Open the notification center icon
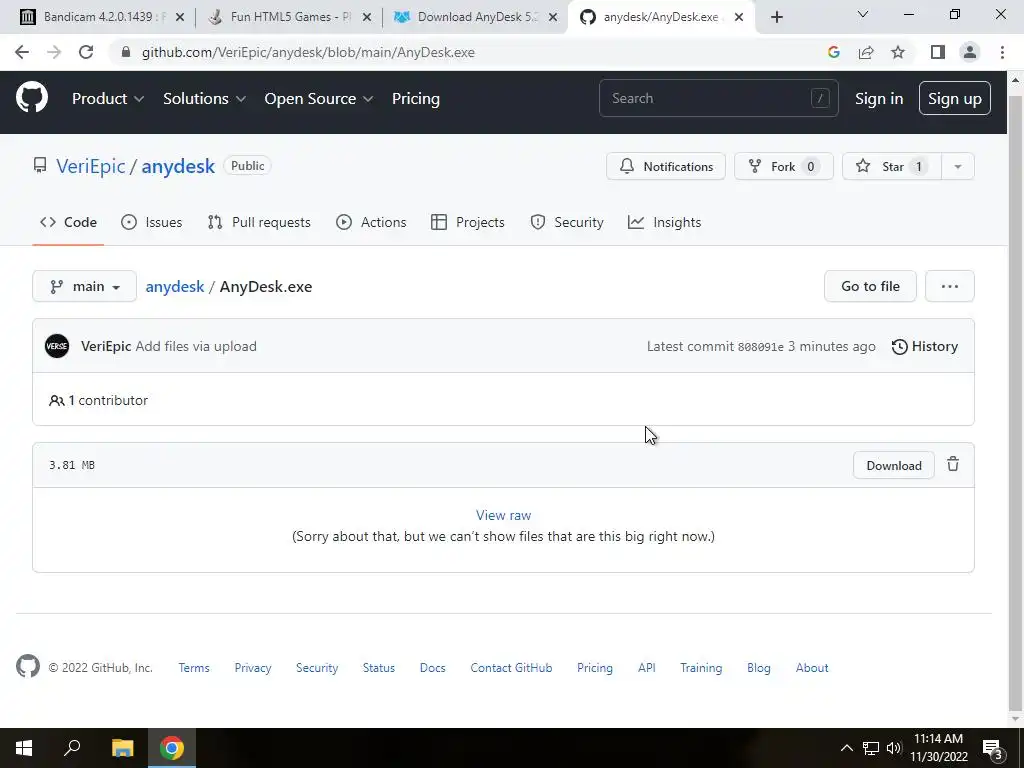 993,748
